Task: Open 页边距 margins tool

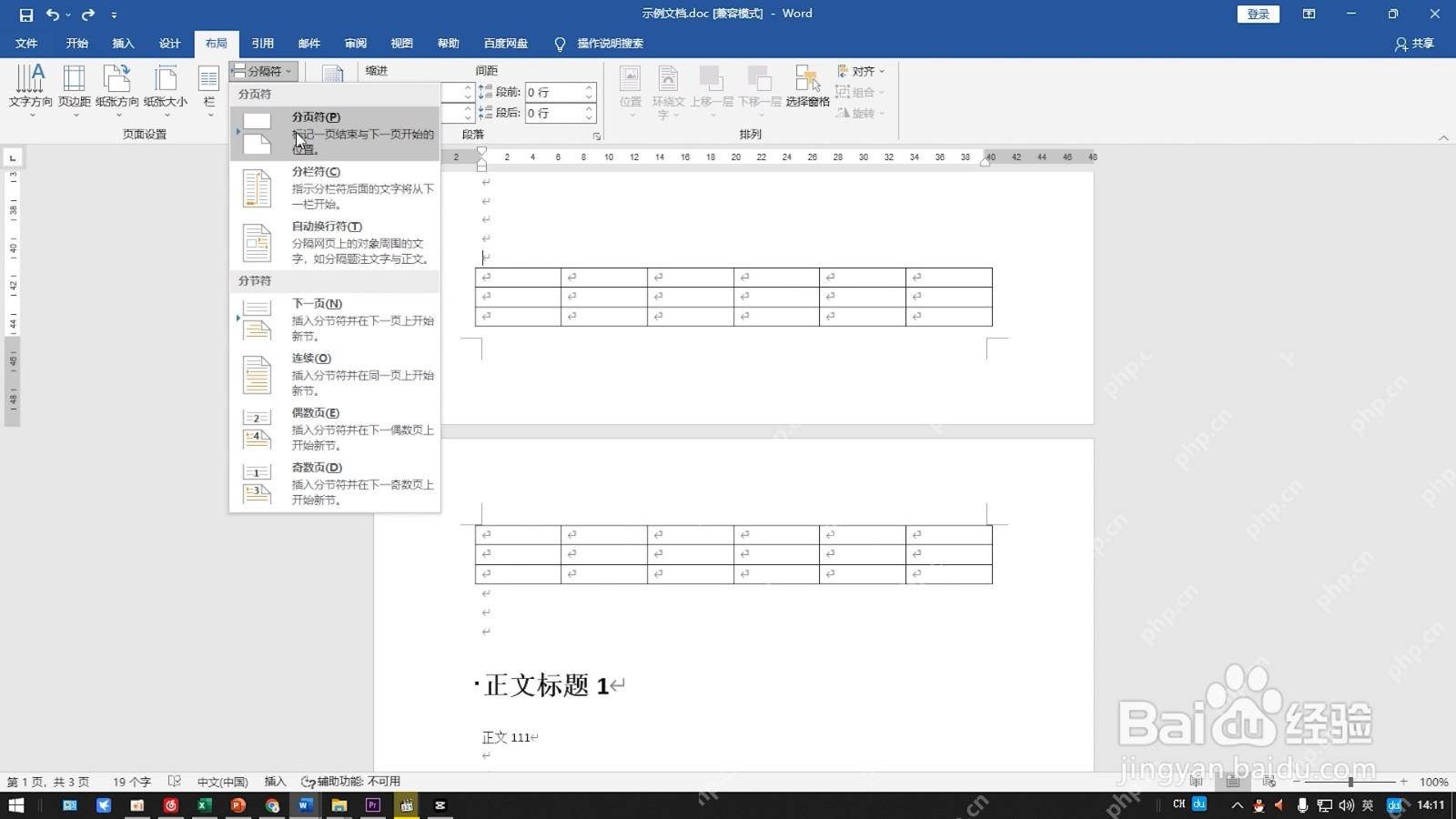Action: [x=75, y=89]
